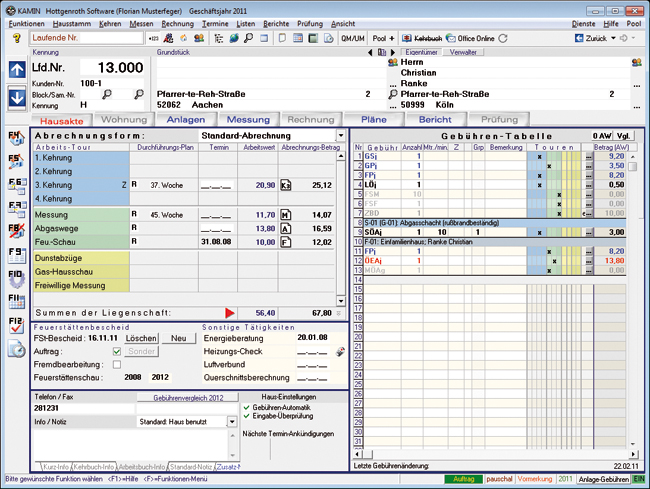Click the Kehrbuch-Info bottom tab

pos(94,467)
